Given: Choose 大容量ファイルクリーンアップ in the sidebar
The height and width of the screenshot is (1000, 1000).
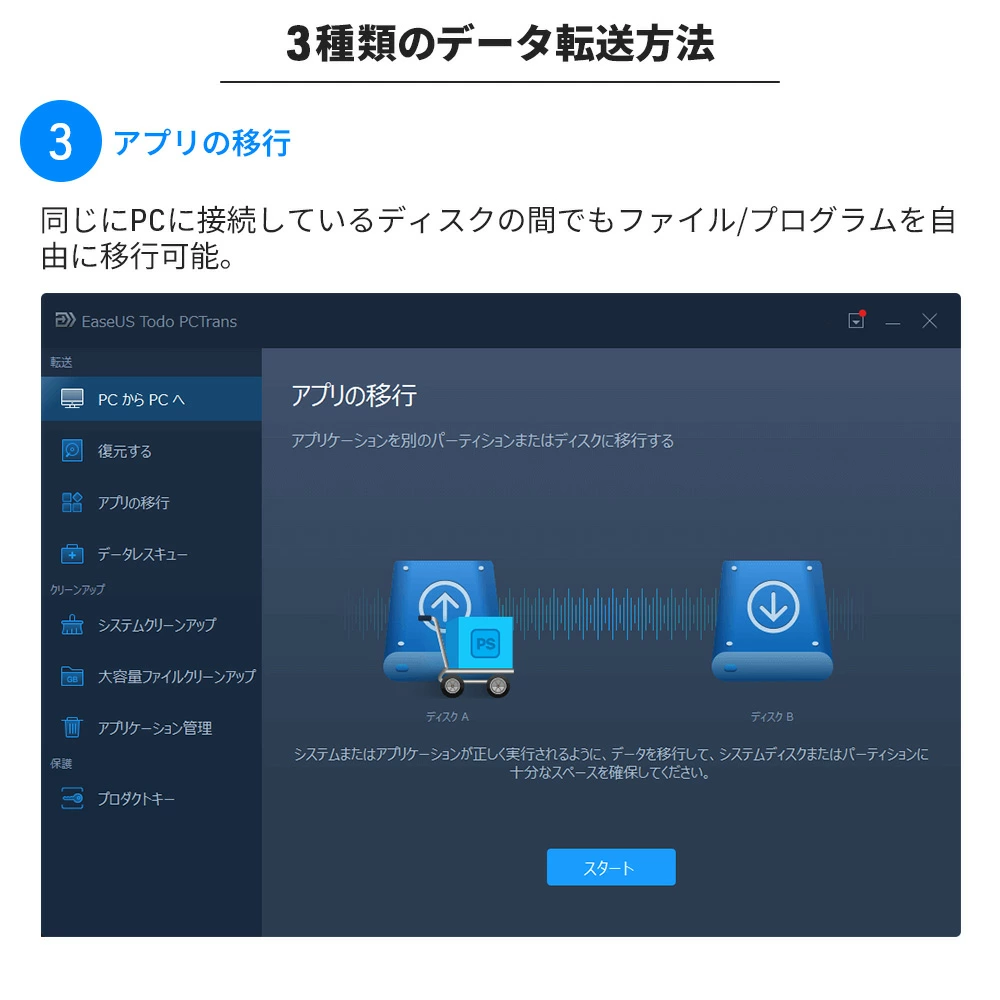Looking at the screenshot, I should pos(151,676).
